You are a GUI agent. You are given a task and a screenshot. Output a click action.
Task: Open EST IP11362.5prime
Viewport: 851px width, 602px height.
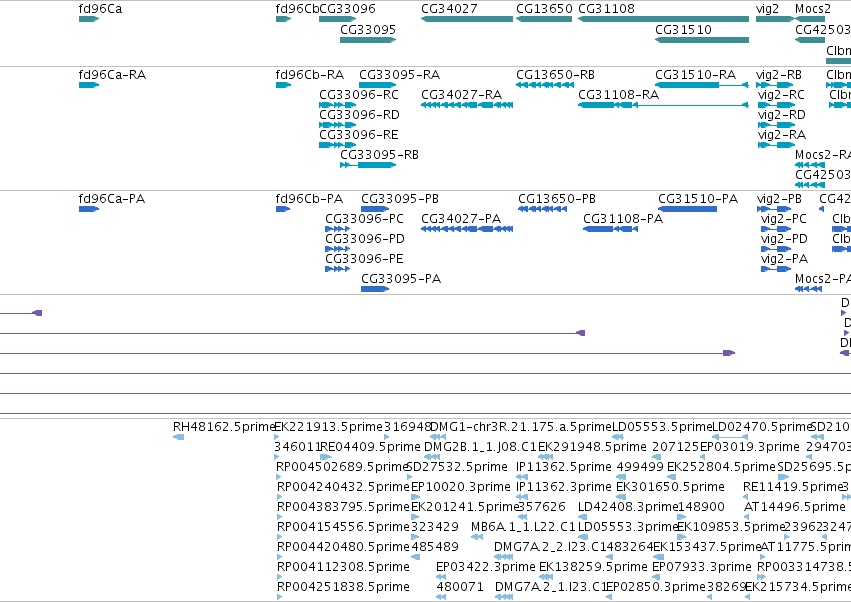tap(521, 477)
